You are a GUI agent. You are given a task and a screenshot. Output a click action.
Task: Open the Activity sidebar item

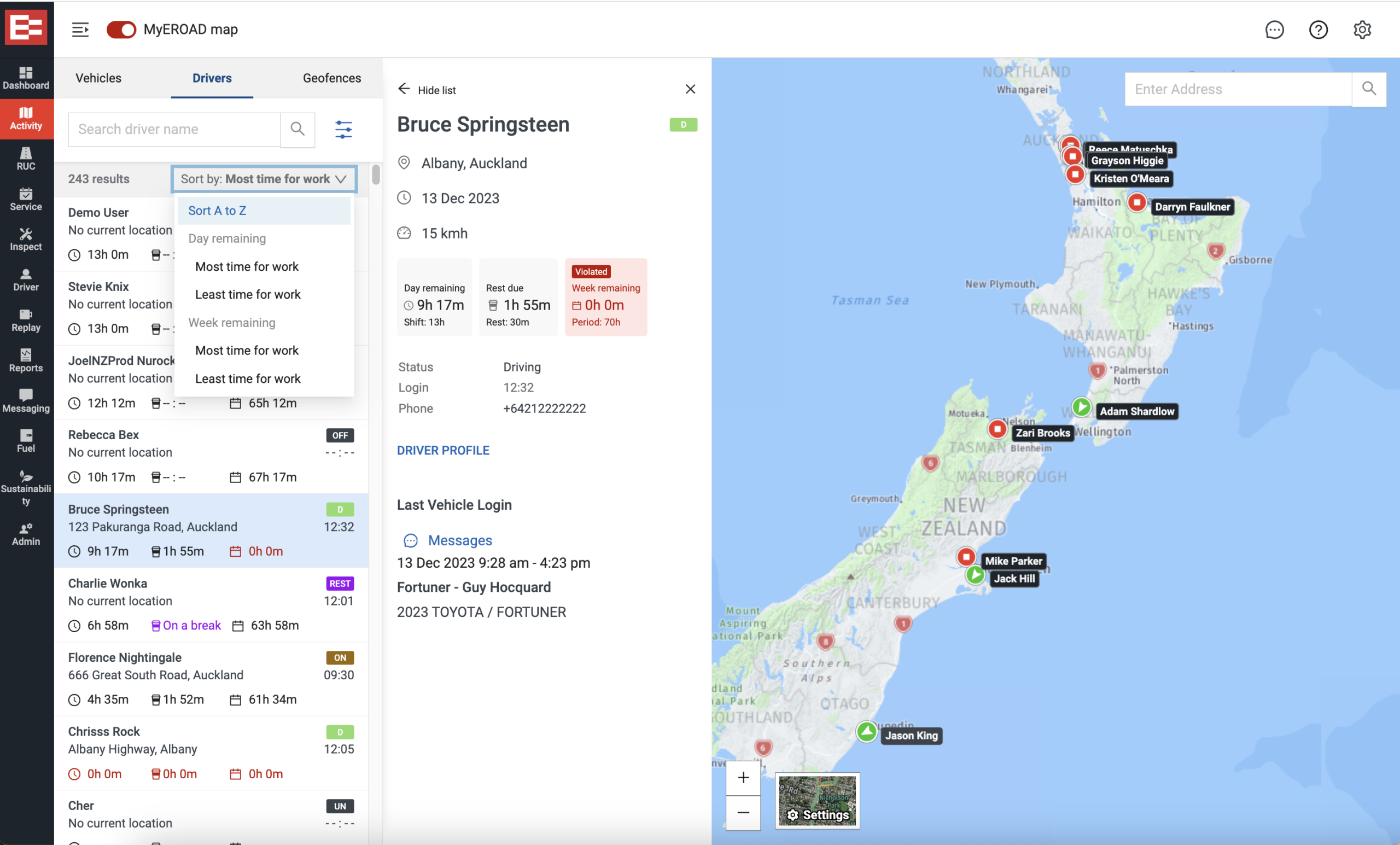tap(26, 119)
